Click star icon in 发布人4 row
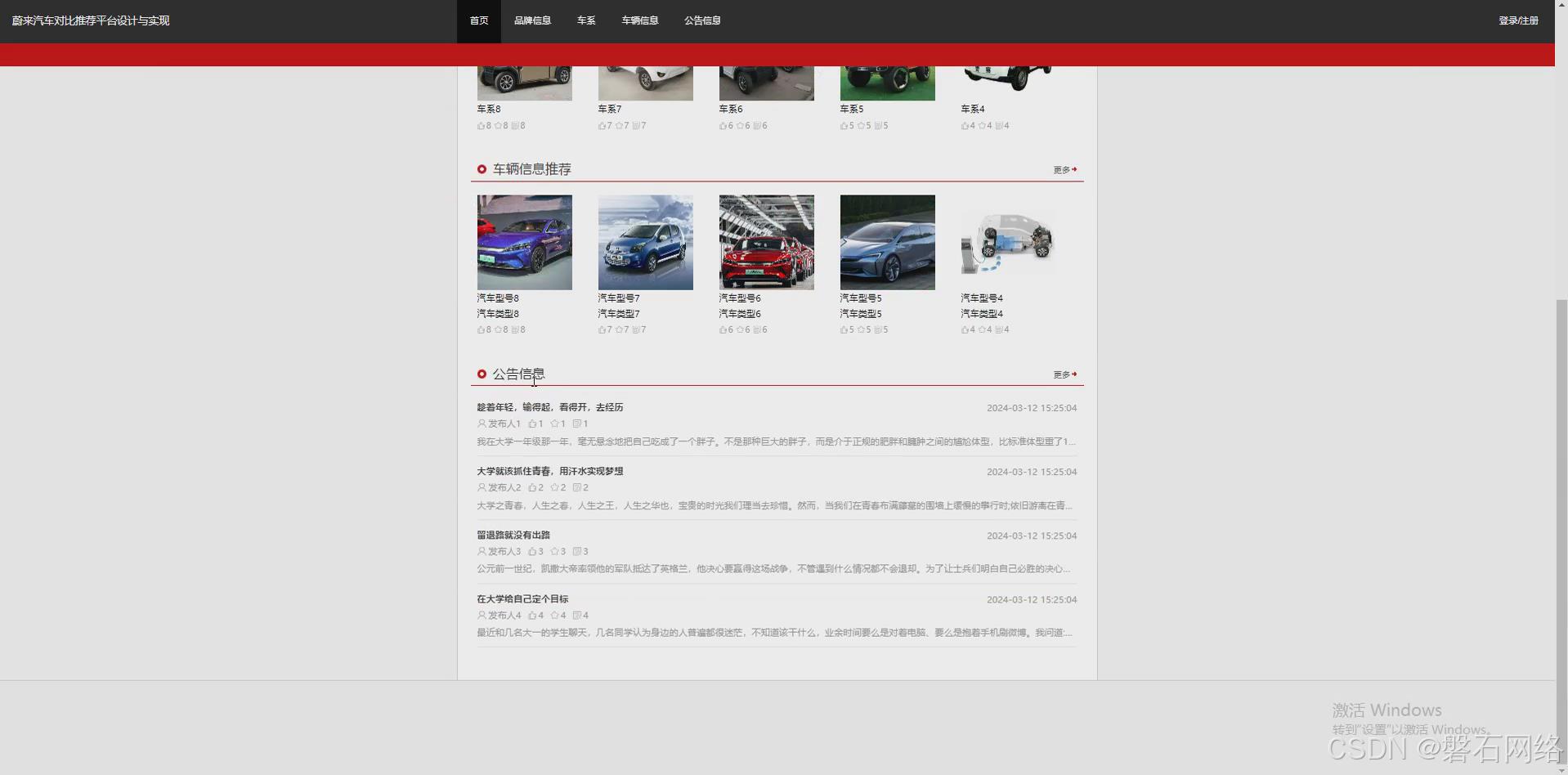The width and height of the screenshot is (1568, 775). (554, 615)
